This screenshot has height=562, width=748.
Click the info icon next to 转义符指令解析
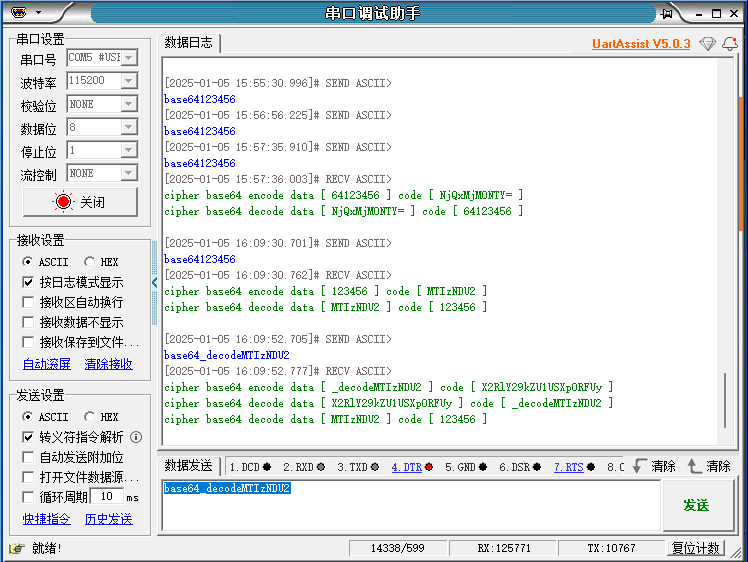point(136,437)
